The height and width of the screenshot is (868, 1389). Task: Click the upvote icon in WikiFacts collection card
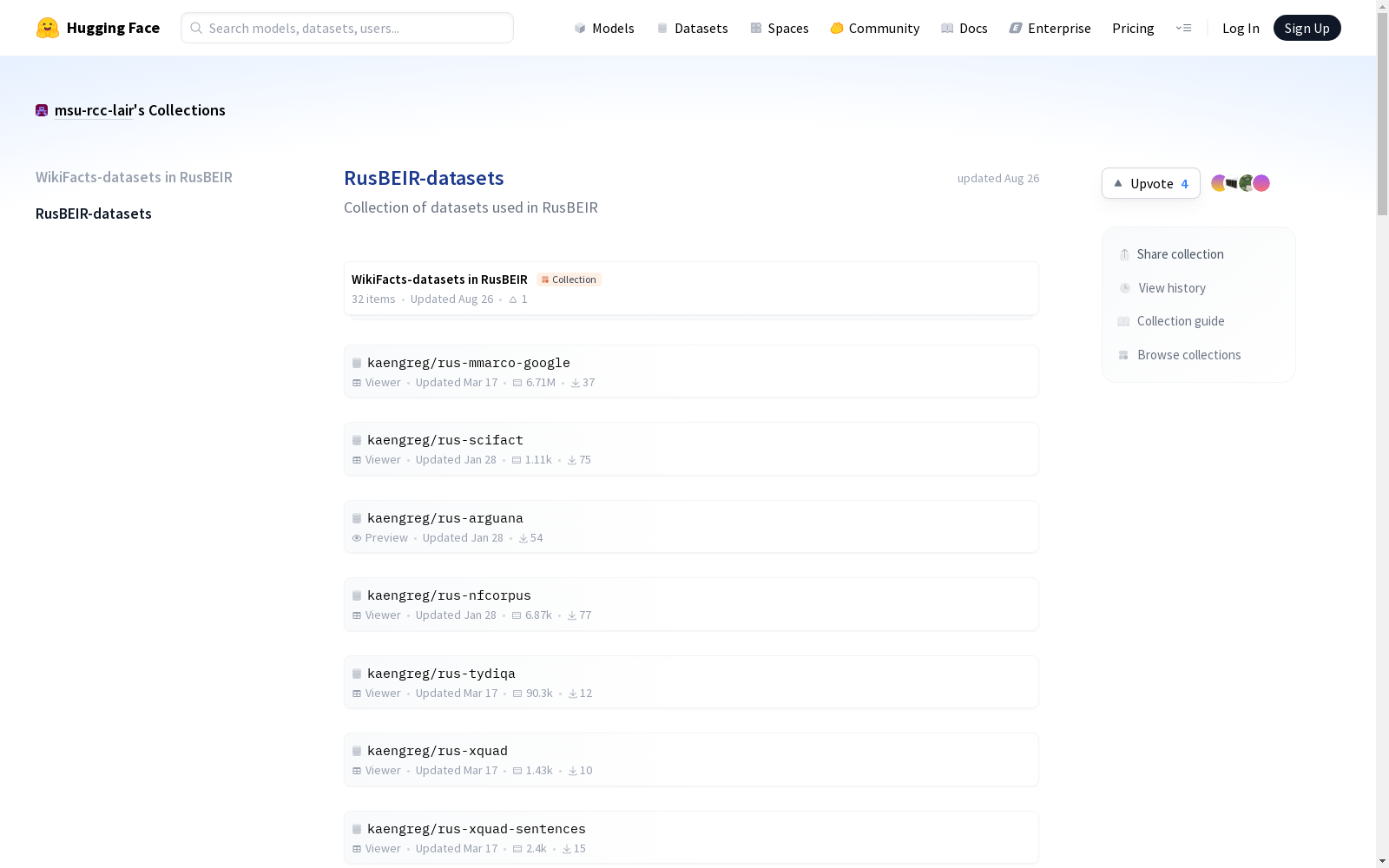pos(513,299)
